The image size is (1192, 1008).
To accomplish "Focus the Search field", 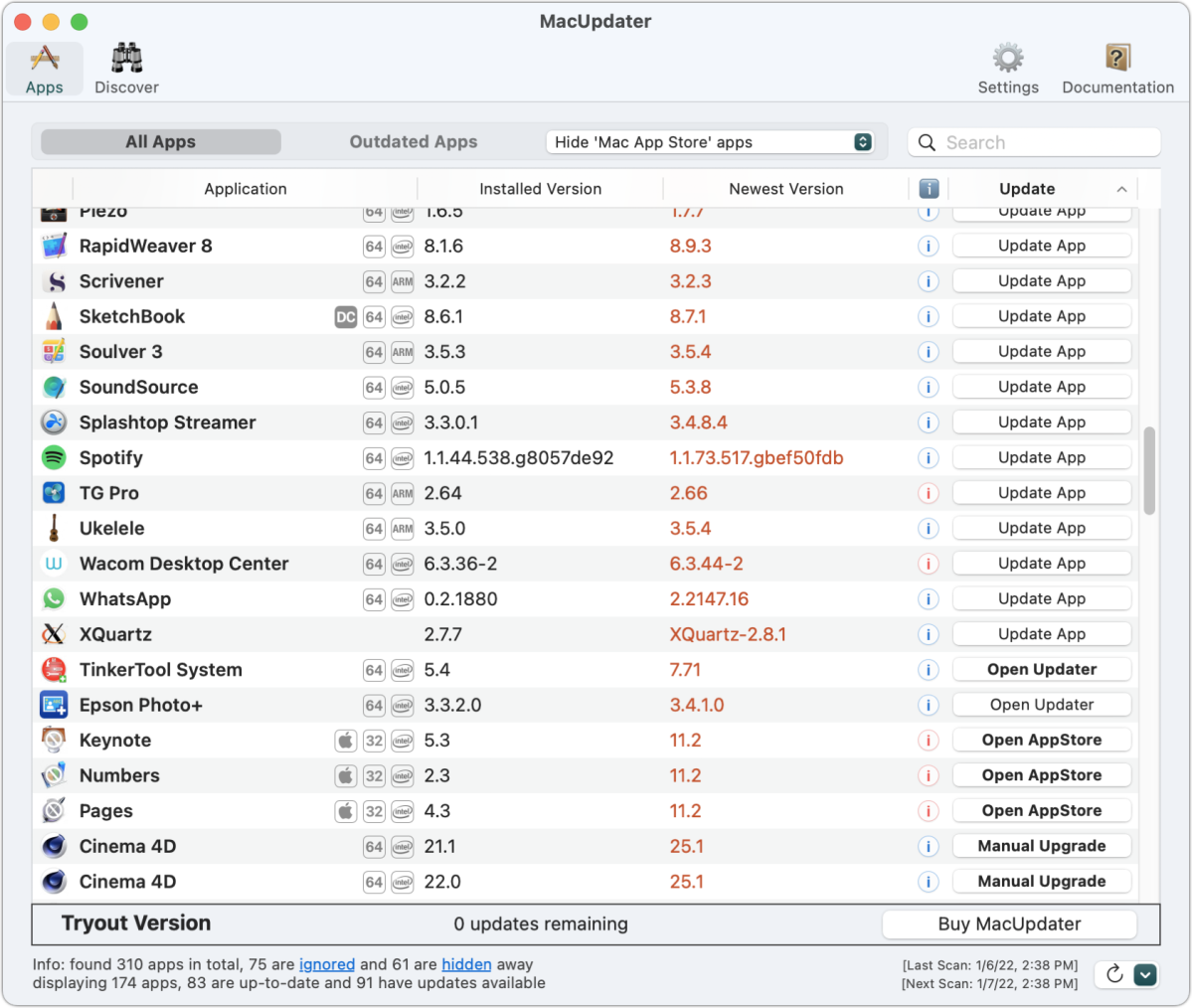I will [x=1034, y=142].
